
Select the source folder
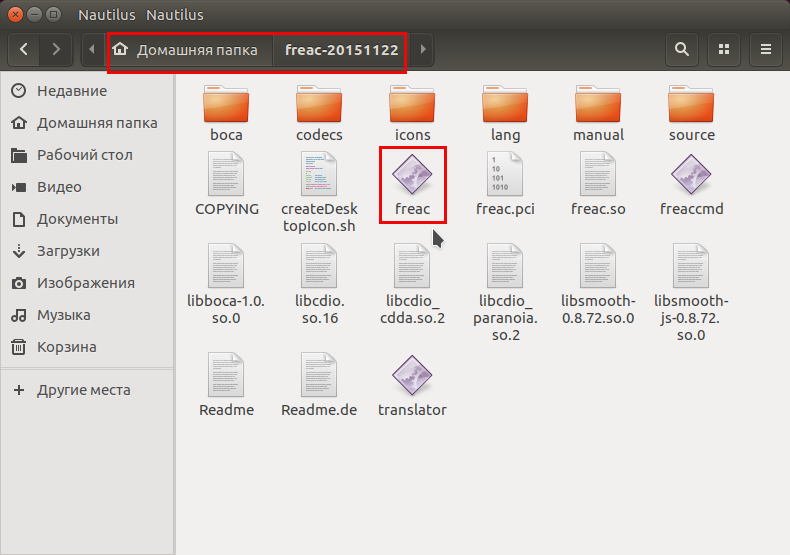pos(691,113)
